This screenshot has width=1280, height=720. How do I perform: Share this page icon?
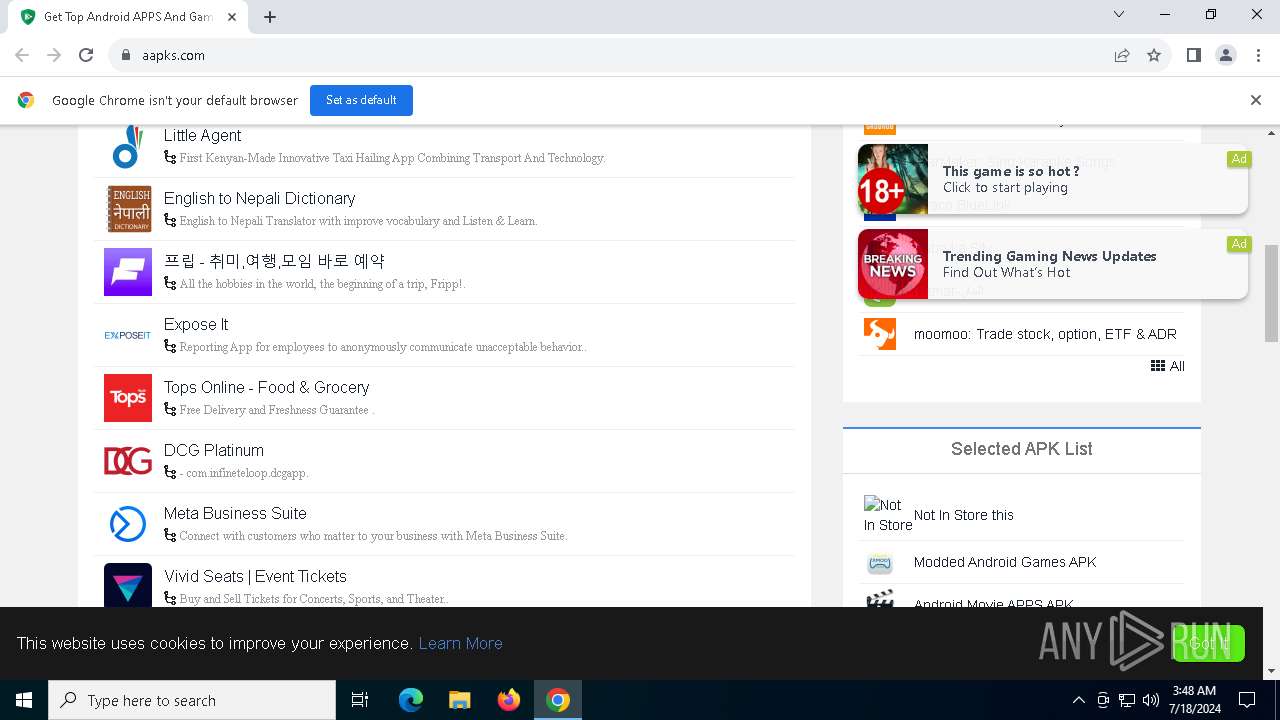click(1122, 55)
